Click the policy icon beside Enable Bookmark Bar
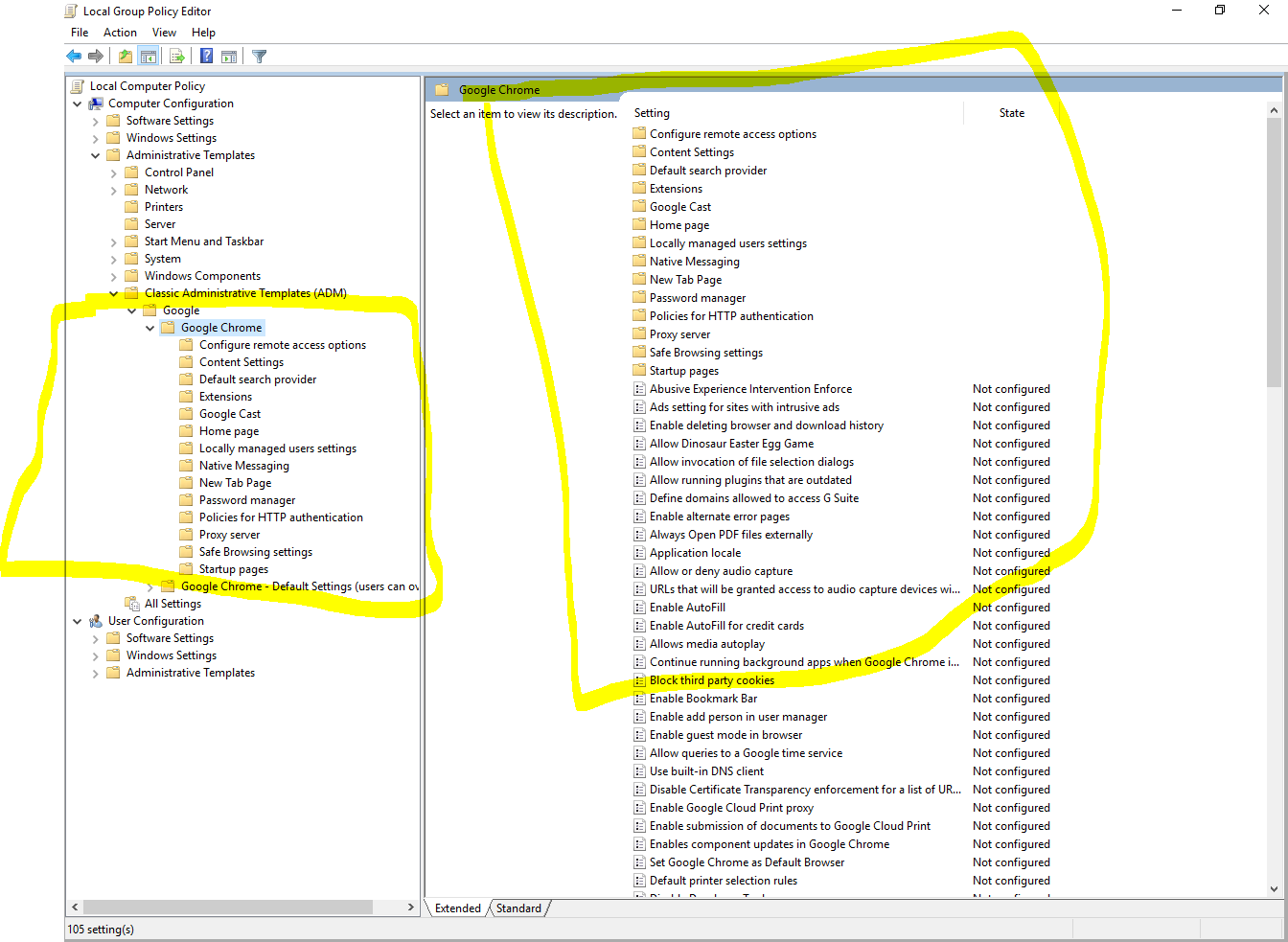Screen dimensions: 1288x942 pos(639,699)
